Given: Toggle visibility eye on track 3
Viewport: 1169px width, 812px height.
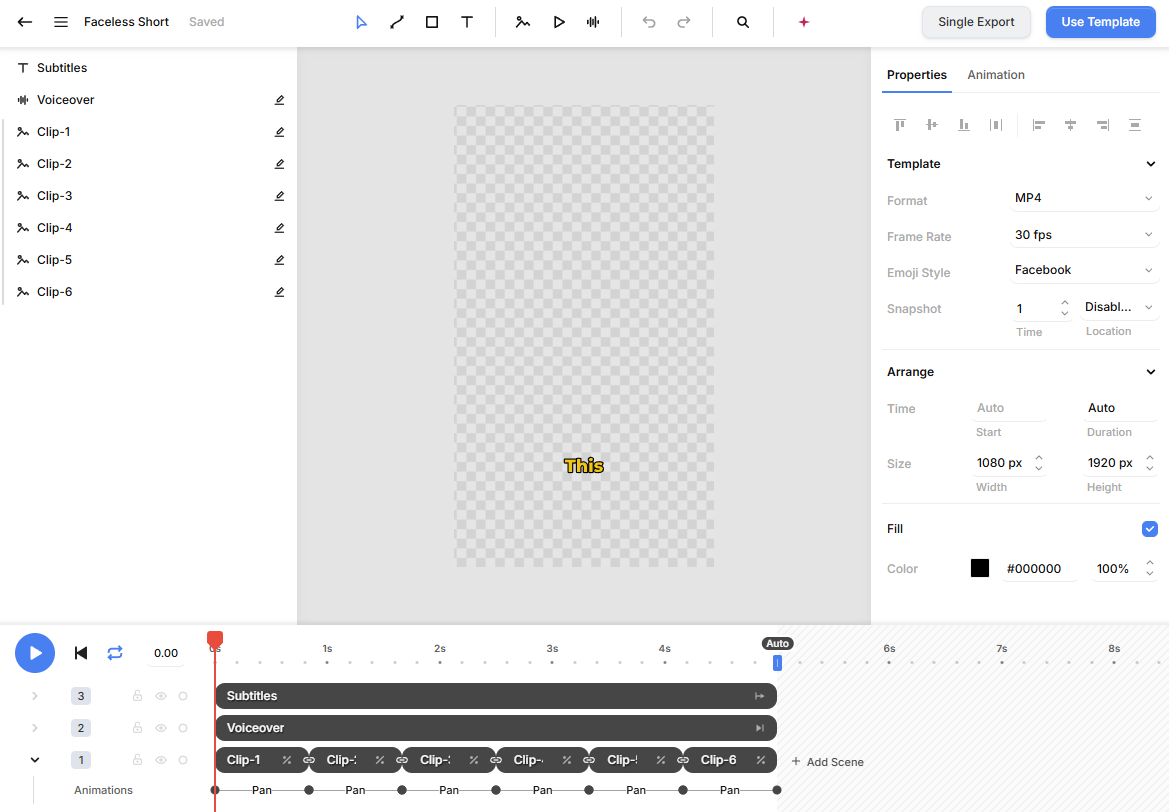Looking at the screenshot, I should click(x=161, y=696).
